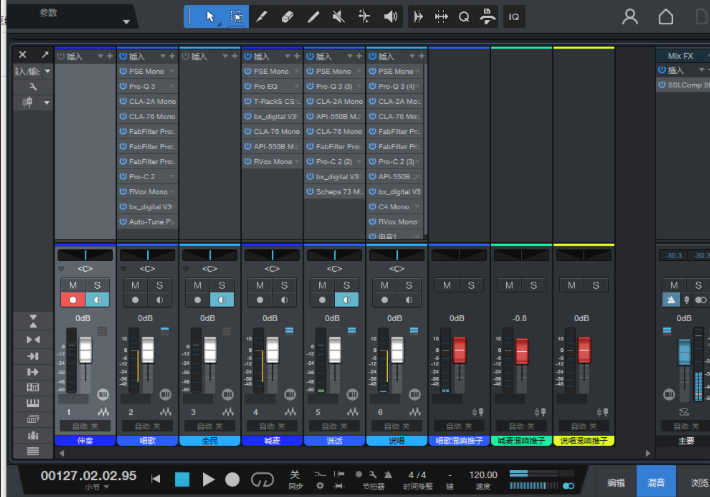The image size is (710, 497).
Task: Open the 参数 dropdown arrow
Action: [126, 21]
